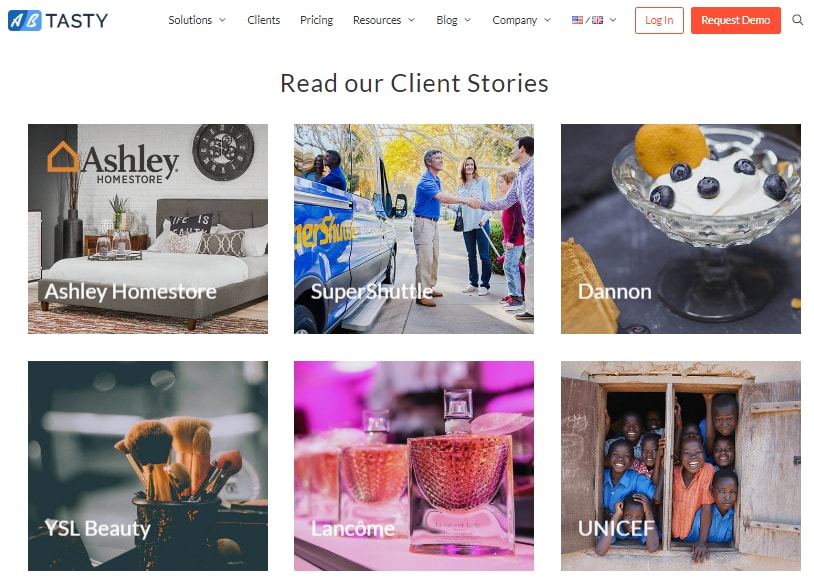The width and height of the screenshot is (814, 587).
Task: Expand the Solutions dropdown chevron
Action: (223, 20)
